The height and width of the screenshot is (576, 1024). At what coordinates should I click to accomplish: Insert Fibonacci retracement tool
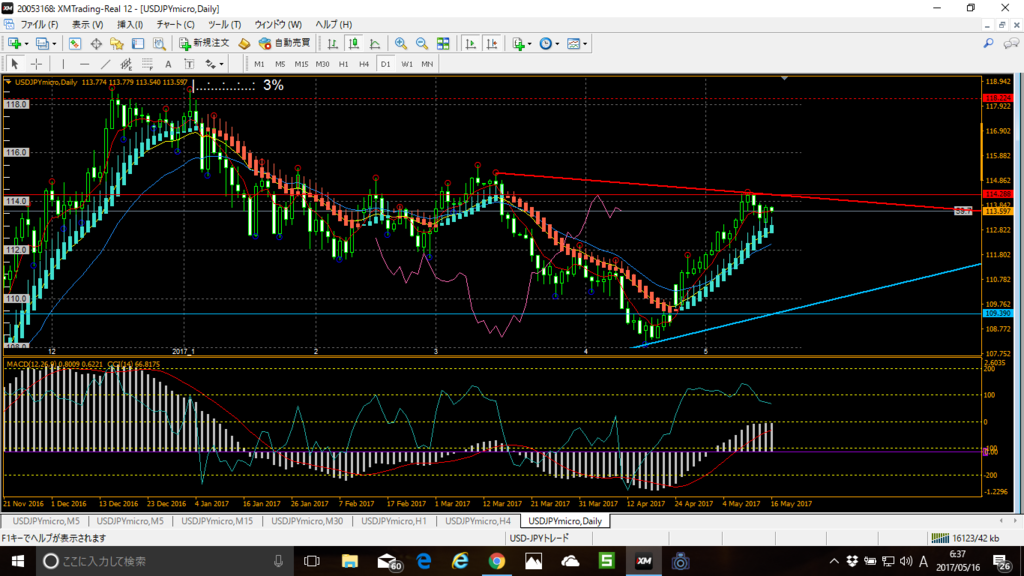click(x=147, y=64)
